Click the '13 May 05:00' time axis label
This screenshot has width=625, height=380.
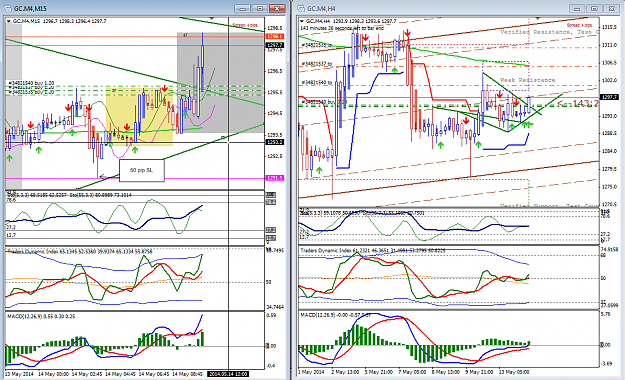coord(514,372)
